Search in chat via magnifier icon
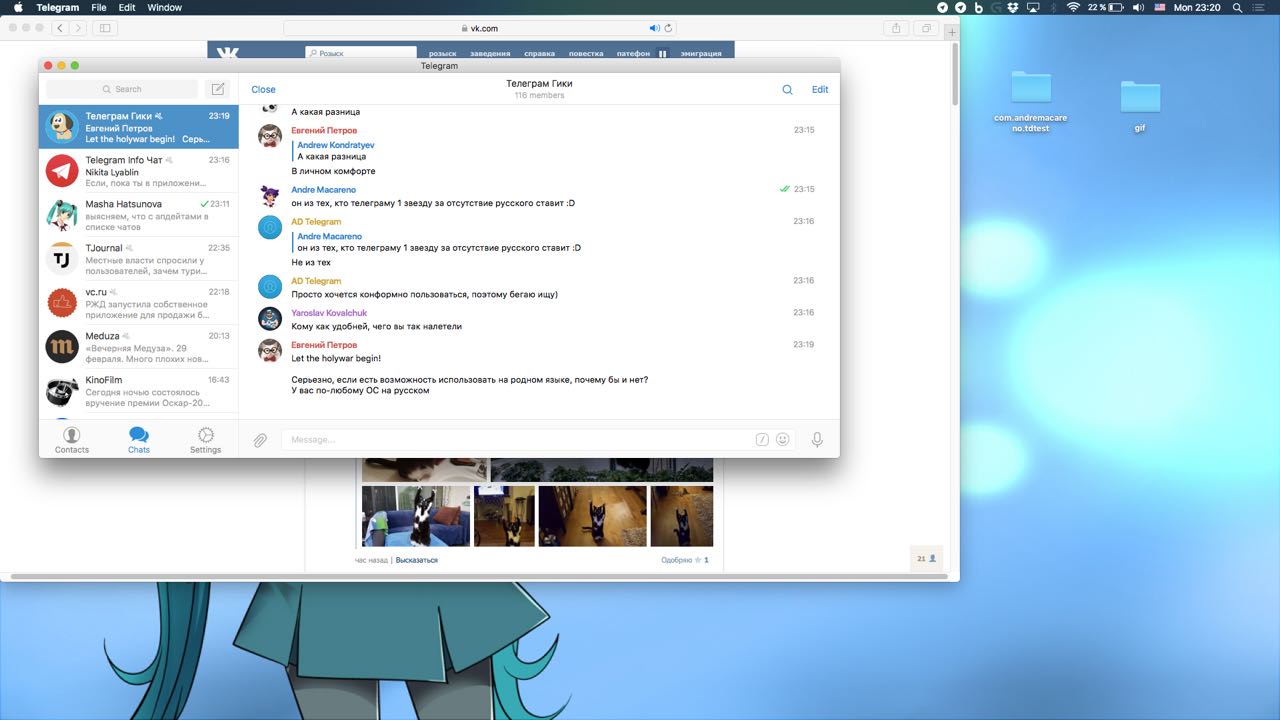This screenshot has height=720, width=1280. point(787,90)
